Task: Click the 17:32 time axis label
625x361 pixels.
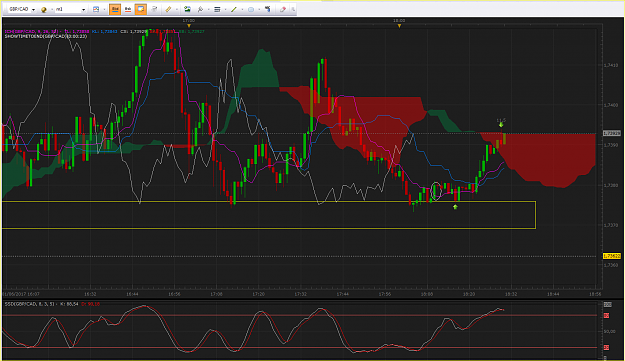Action: 301,294
